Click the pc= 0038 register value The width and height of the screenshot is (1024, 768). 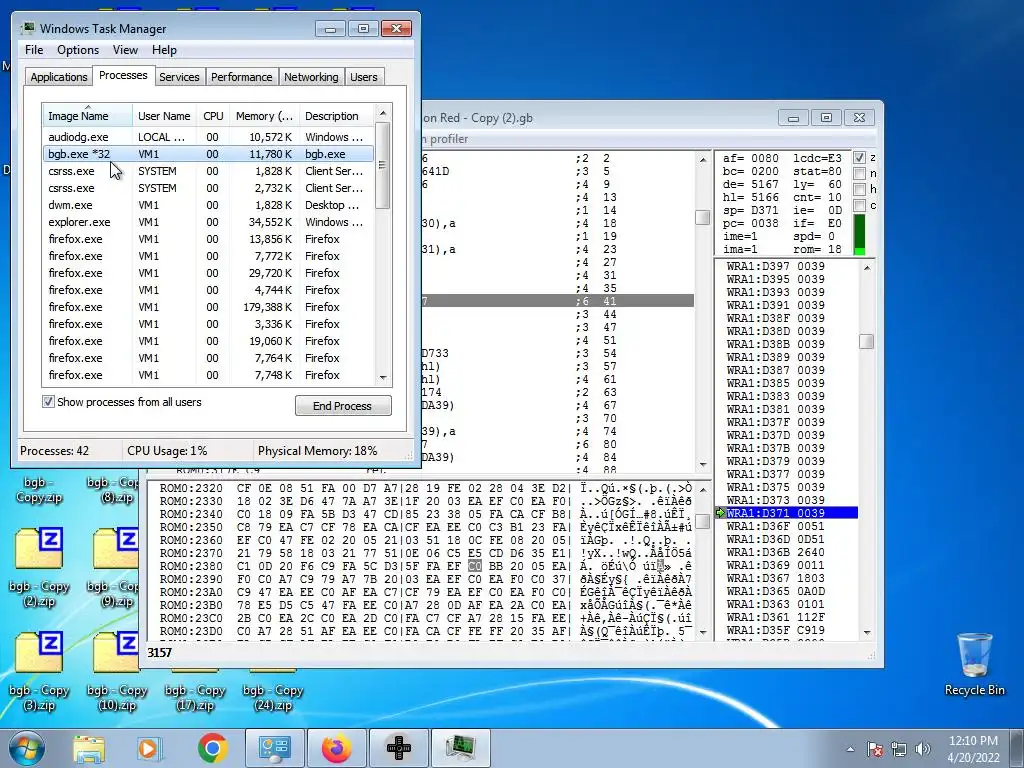click(750, 223)
